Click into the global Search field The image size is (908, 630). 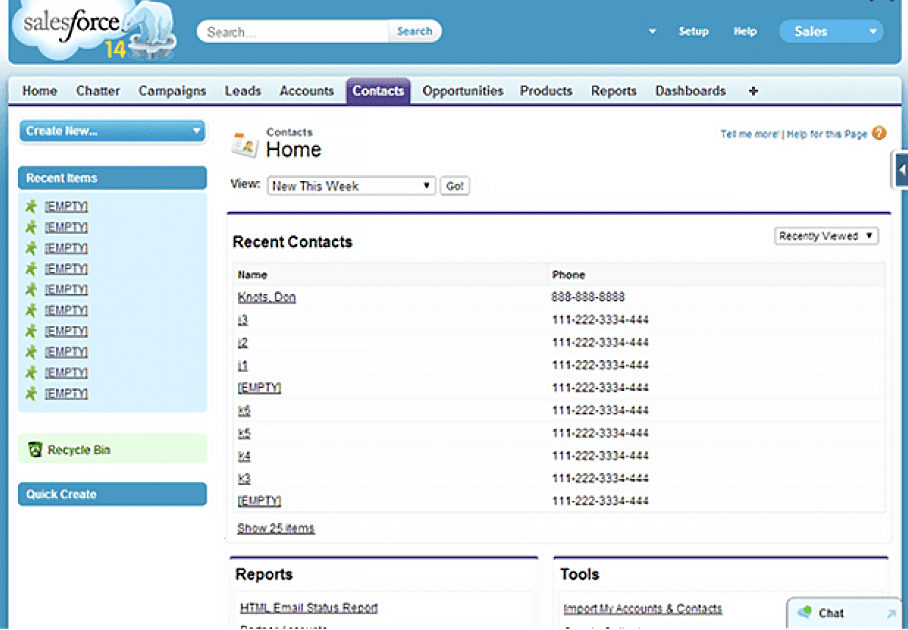click(293, 31)
